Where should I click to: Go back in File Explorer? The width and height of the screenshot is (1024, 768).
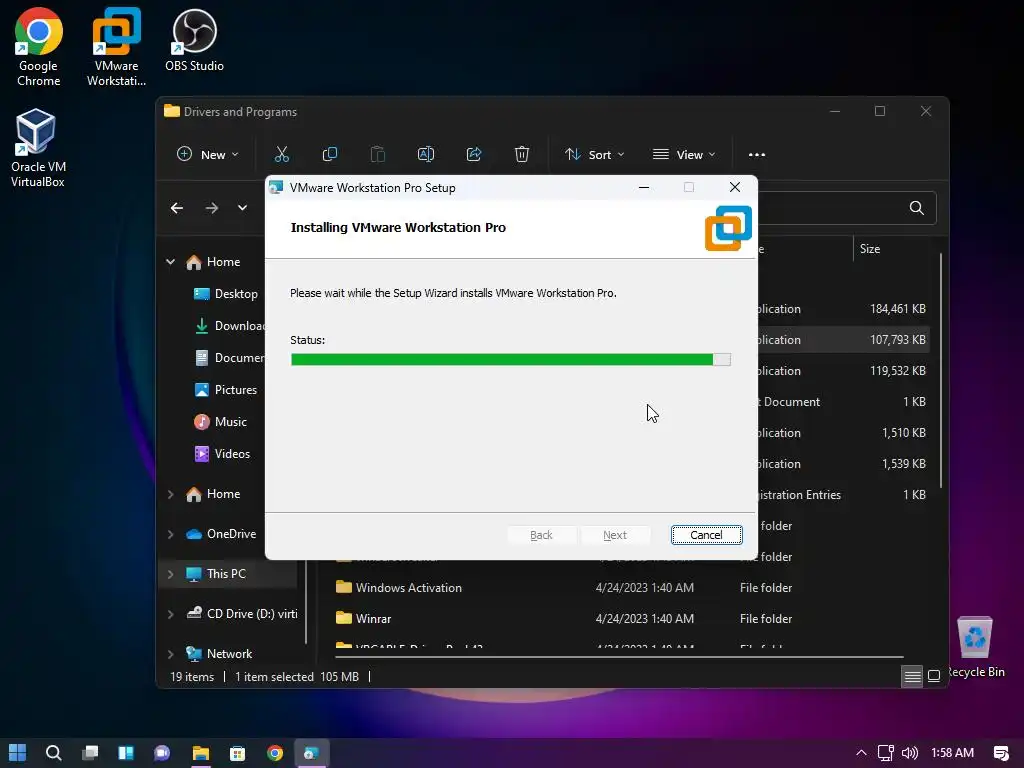click(x=177, y=208)
